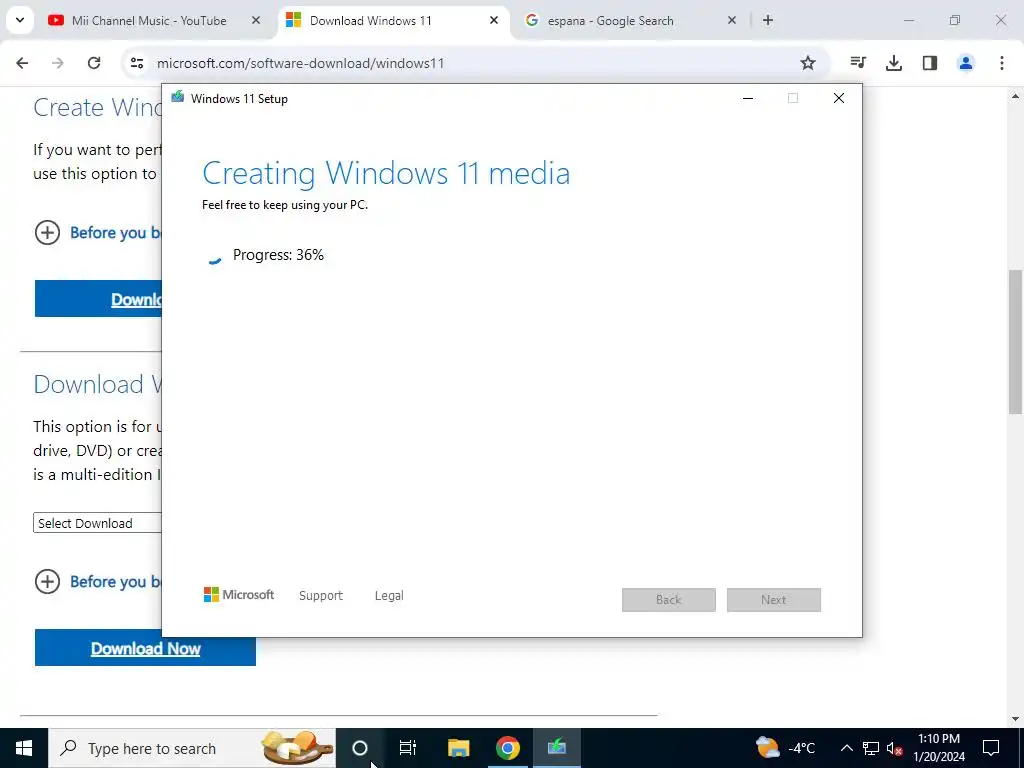Close the Download Windows 11 tab

[494, 21]
